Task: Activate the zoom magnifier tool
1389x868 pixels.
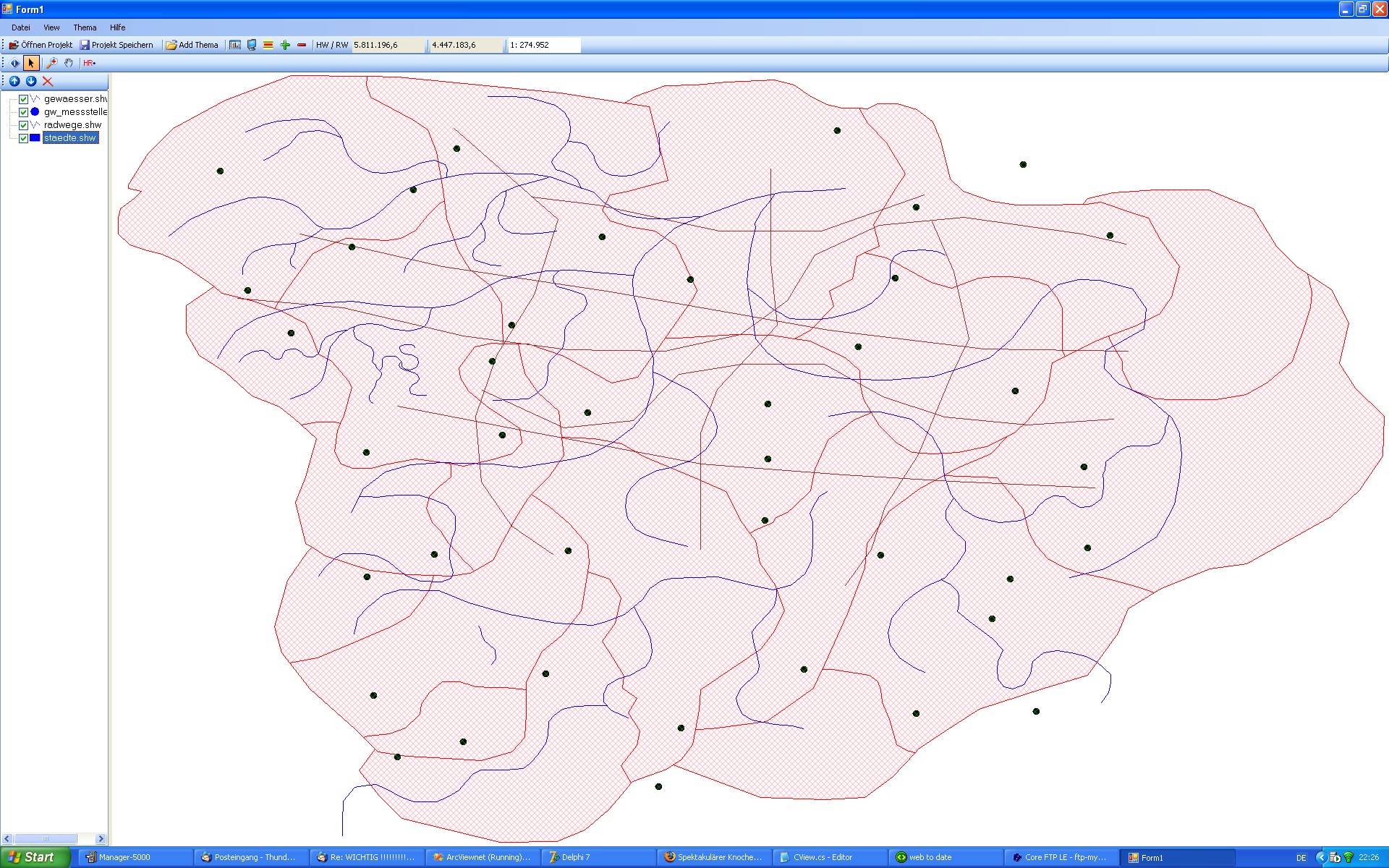Action: (51, 63)
